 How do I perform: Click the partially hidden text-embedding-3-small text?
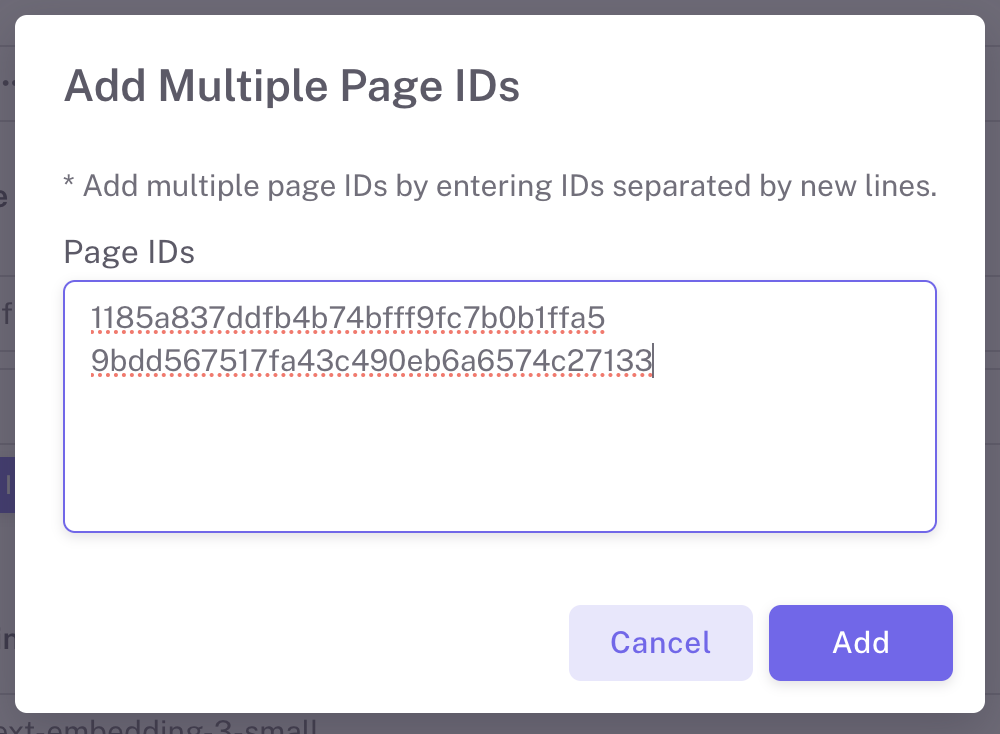pyautogui.click(x=160, y=725)
